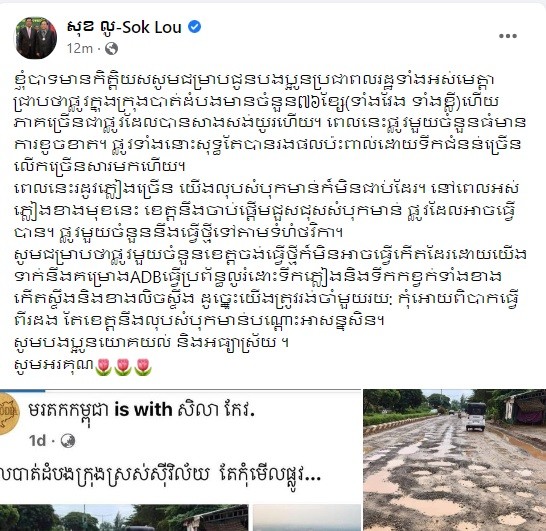Click the globe icon beside 1d
The width and height of the screenshot is (546, 531).
tap(68, 441)
